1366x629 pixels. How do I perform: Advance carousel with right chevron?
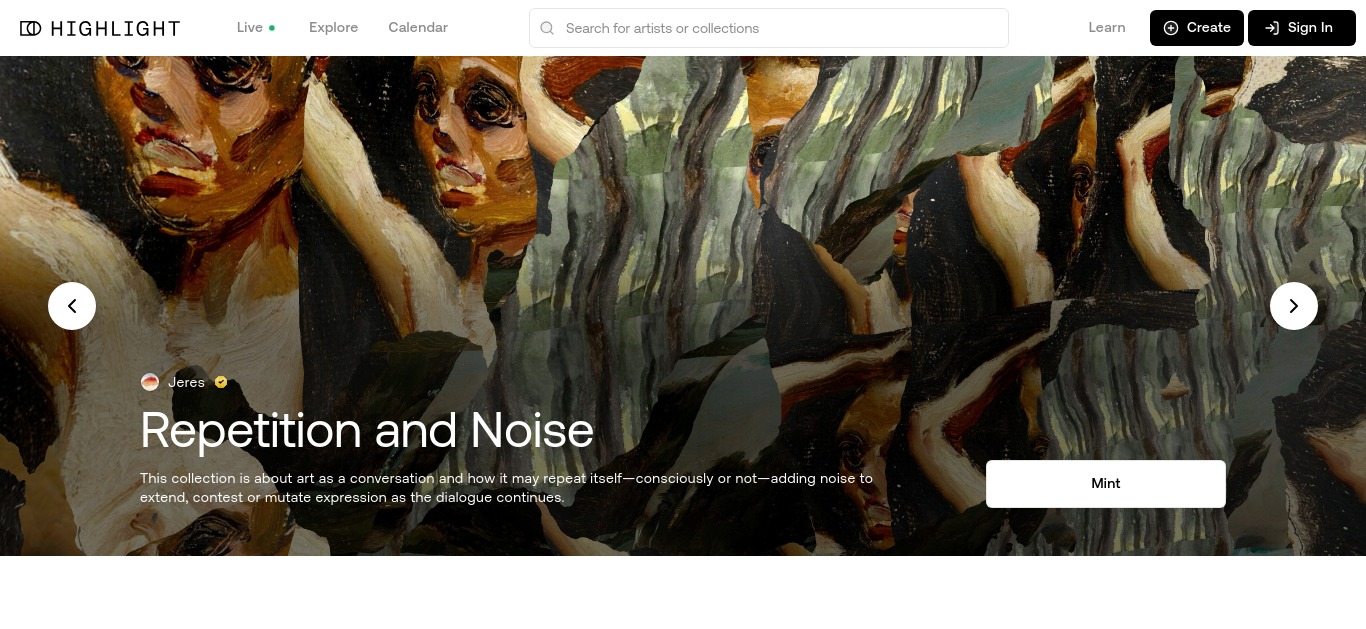pyautogui.click(x=1294, y=306)
